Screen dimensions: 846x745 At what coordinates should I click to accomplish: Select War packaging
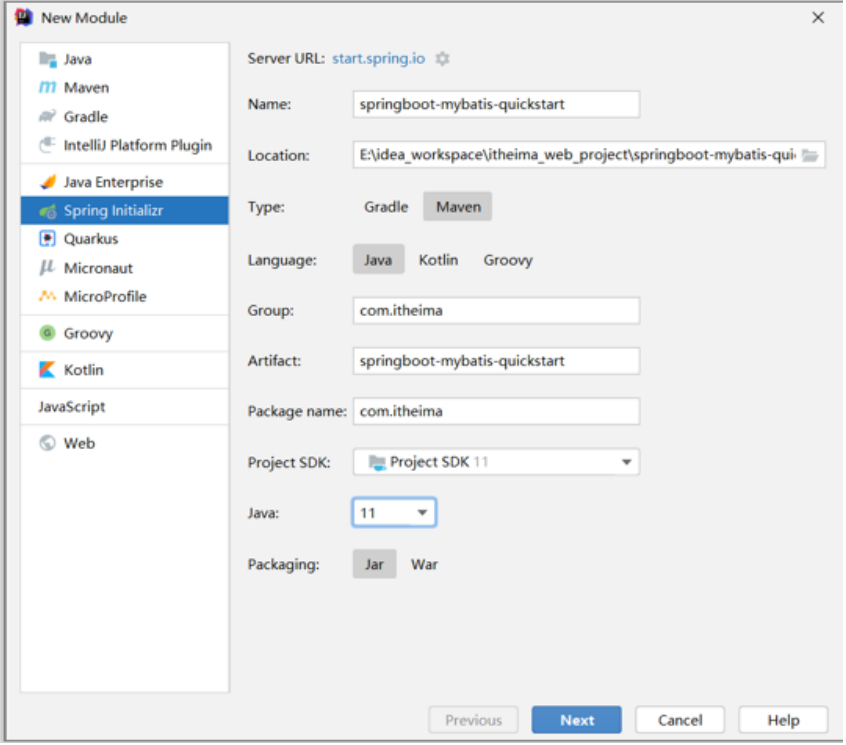tap(425, 565)
